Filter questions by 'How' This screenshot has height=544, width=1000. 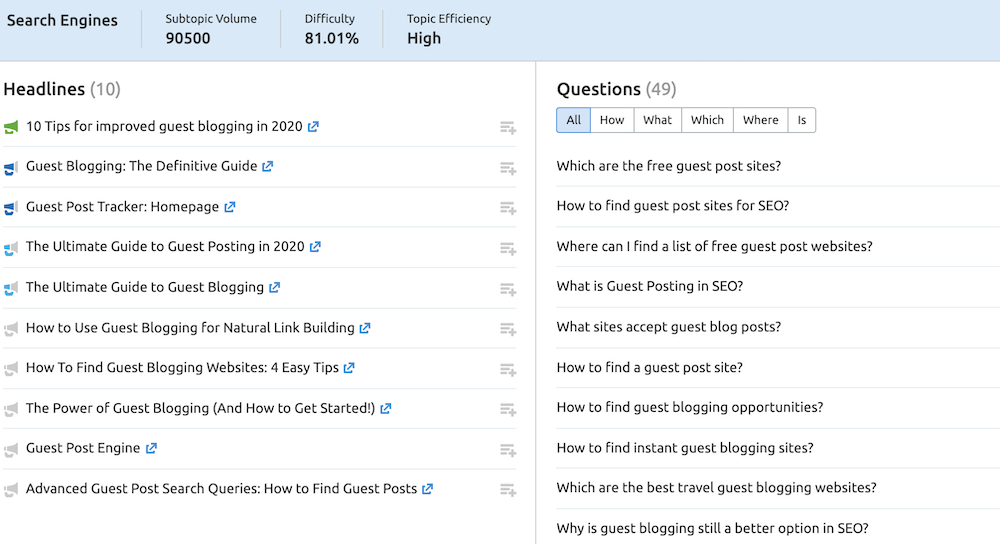coord(612,120)
